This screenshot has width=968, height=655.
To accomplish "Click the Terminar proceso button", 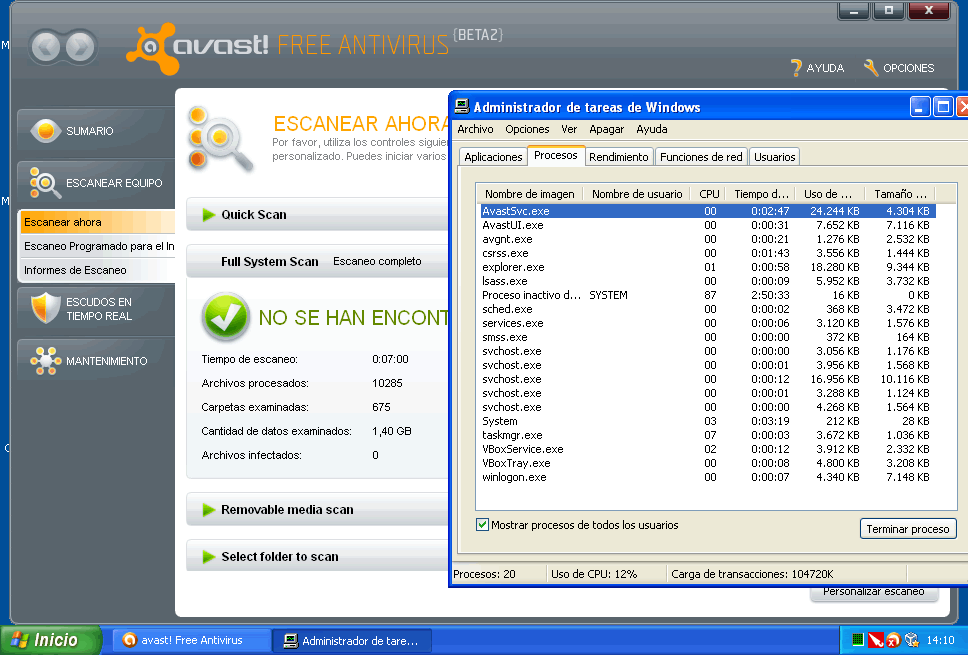I will pyautogui.click(x=908, y=528).
